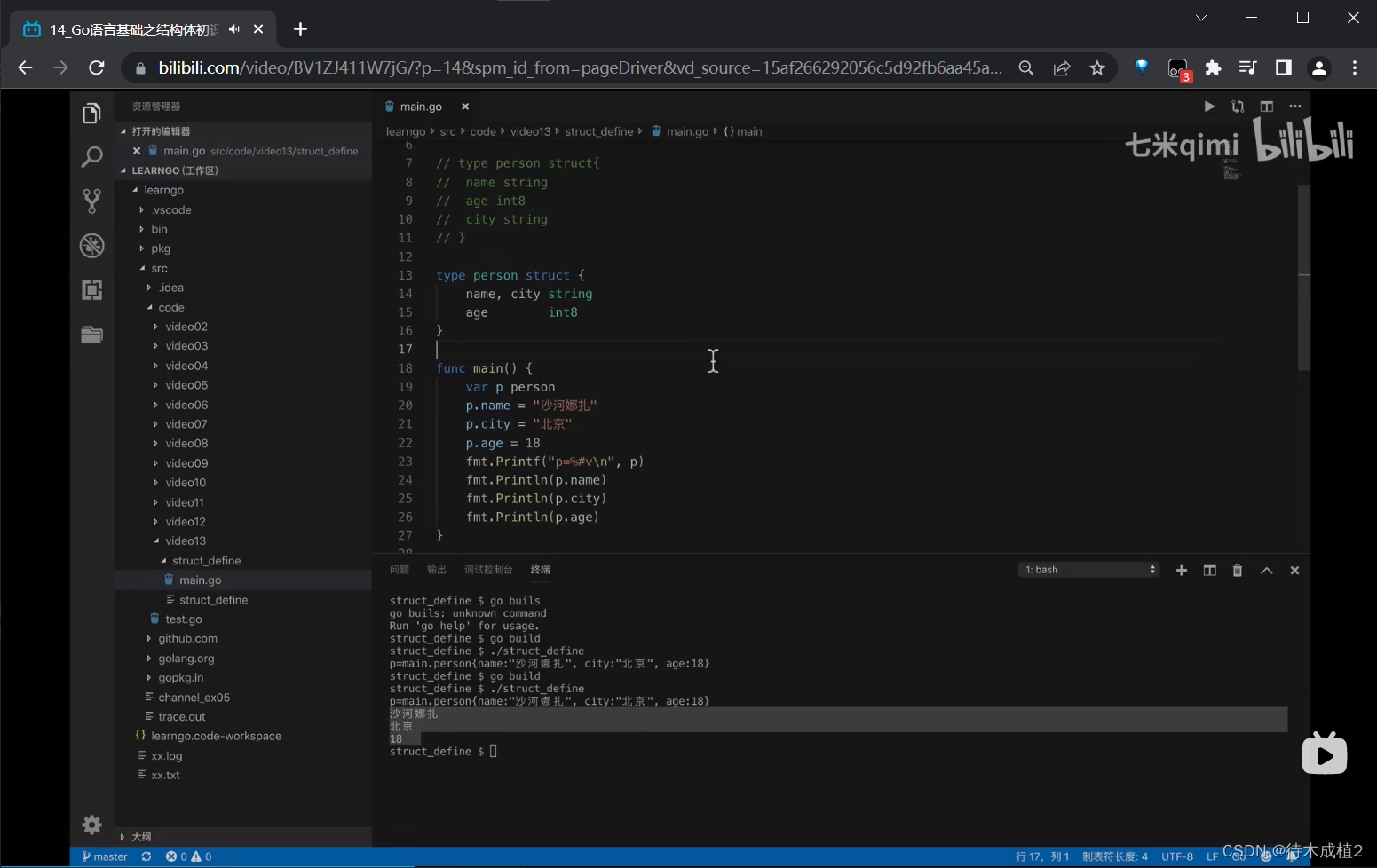Open the Debug view icon
1377x868 pixels.
coord(91,246)
